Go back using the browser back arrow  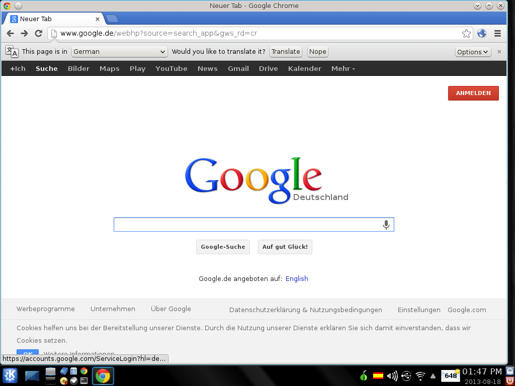(10, 33)
